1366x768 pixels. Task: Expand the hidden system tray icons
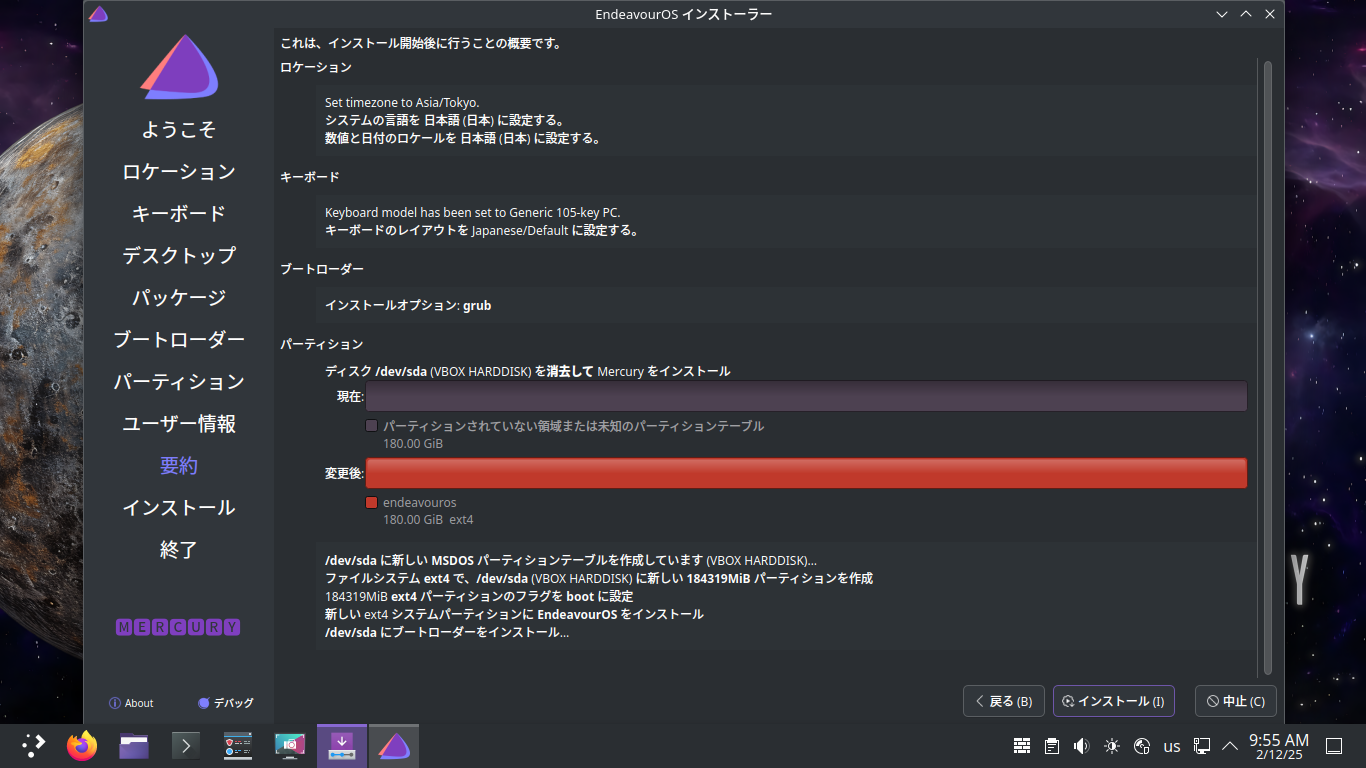coord(1230,746)
